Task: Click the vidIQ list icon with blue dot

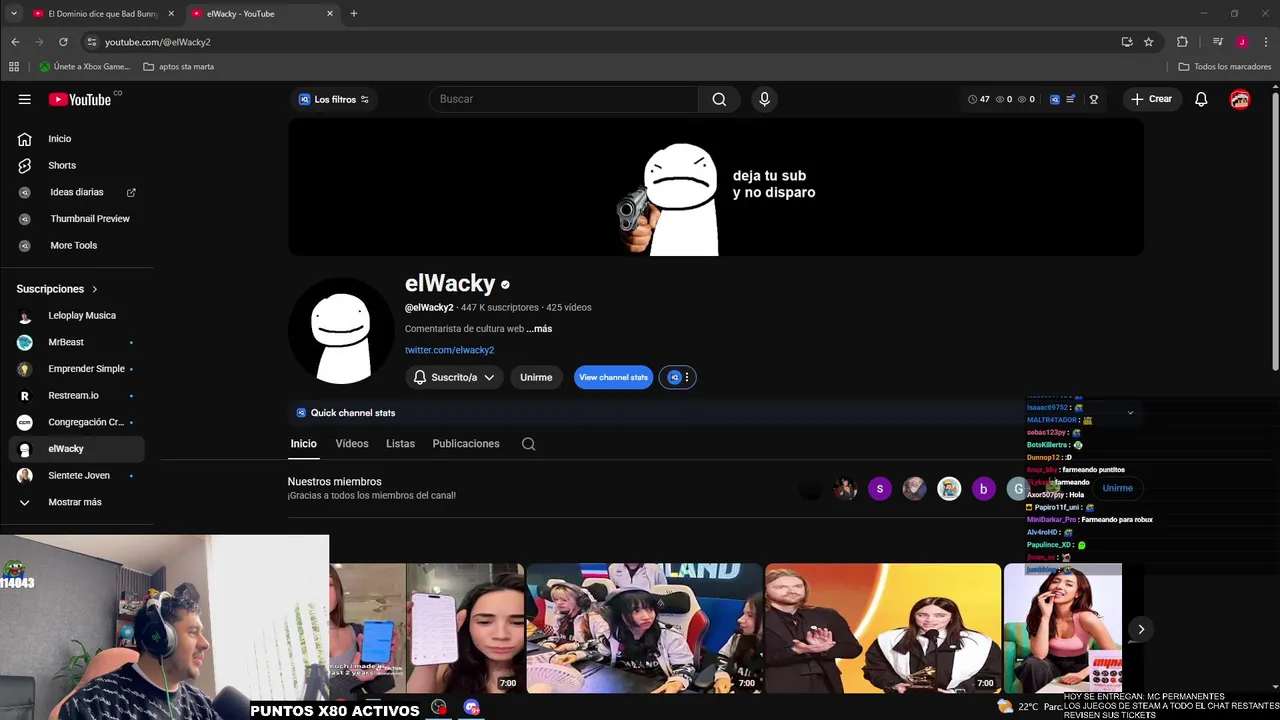Action: click(x=1072, y=99)
